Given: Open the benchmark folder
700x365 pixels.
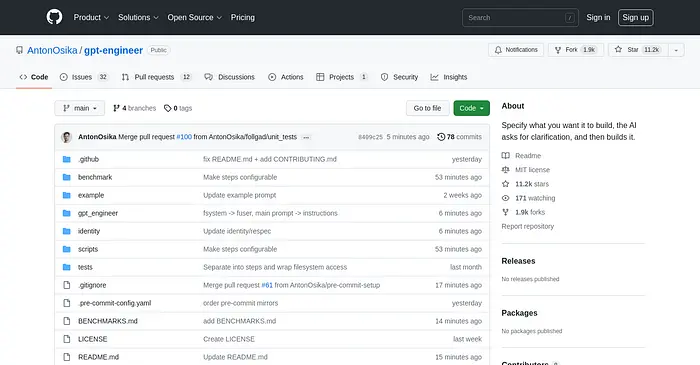Looking at the screenshot, I should 95,177.
